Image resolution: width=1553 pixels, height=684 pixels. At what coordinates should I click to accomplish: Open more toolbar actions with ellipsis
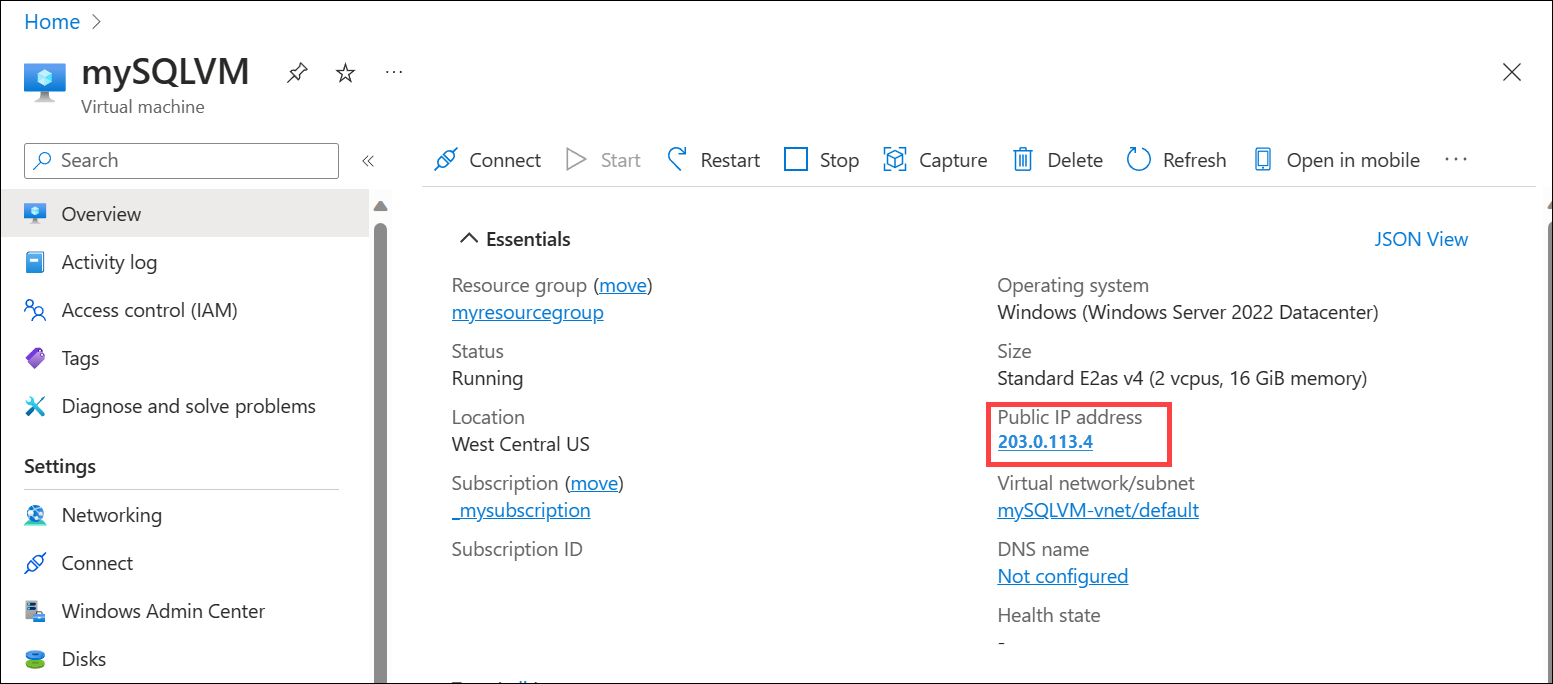(x=1456, y=159)
